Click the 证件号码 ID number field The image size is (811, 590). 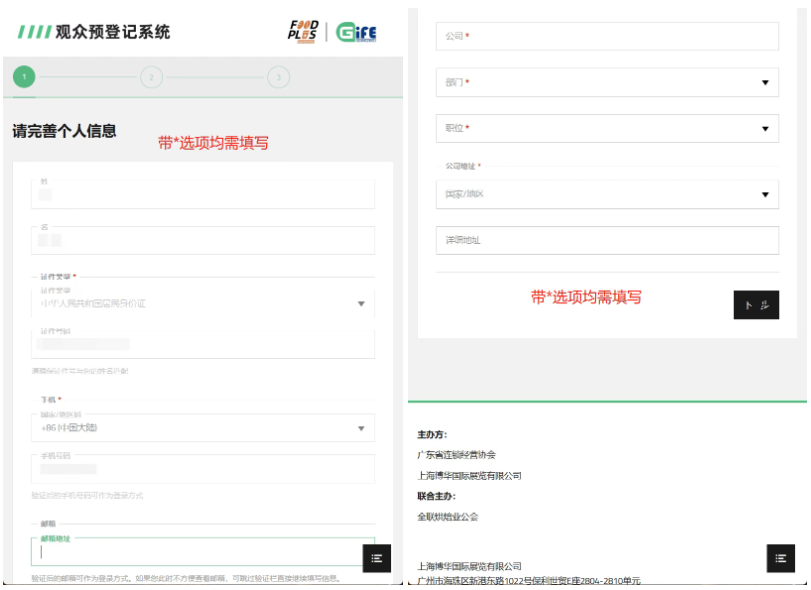coord(203,344)
